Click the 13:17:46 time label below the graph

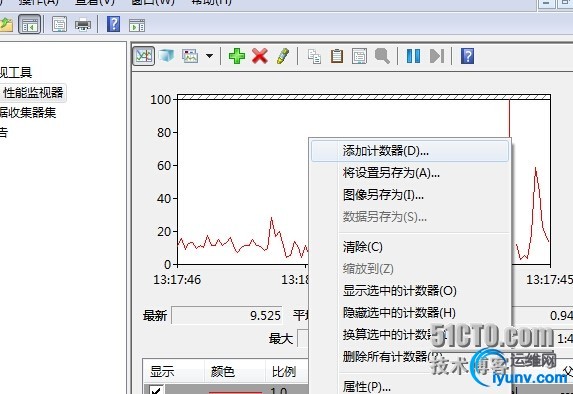point(177,280)
